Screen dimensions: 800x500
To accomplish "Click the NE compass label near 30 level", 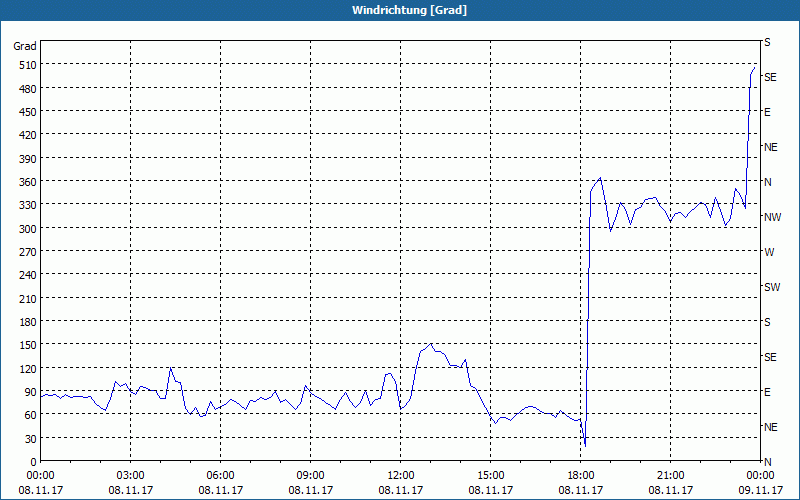I will 771,427.
